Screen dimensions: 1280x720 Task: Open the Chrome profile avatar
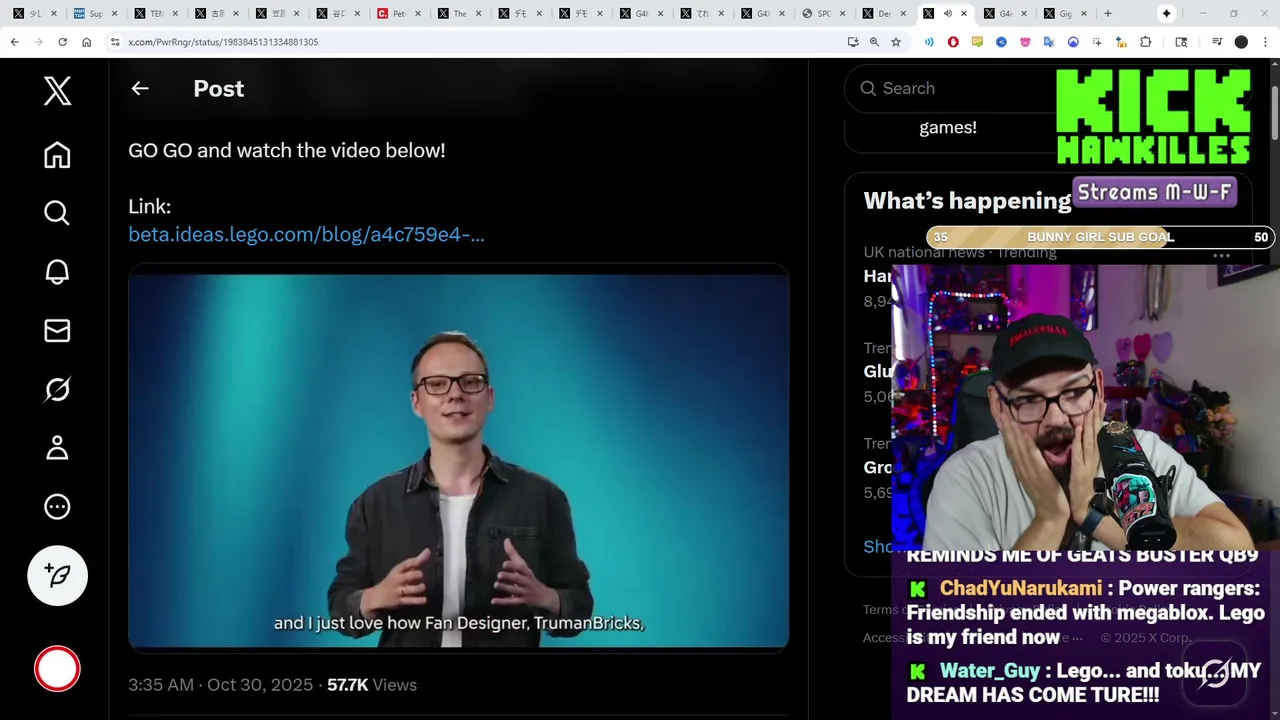tap(1241, 42)
